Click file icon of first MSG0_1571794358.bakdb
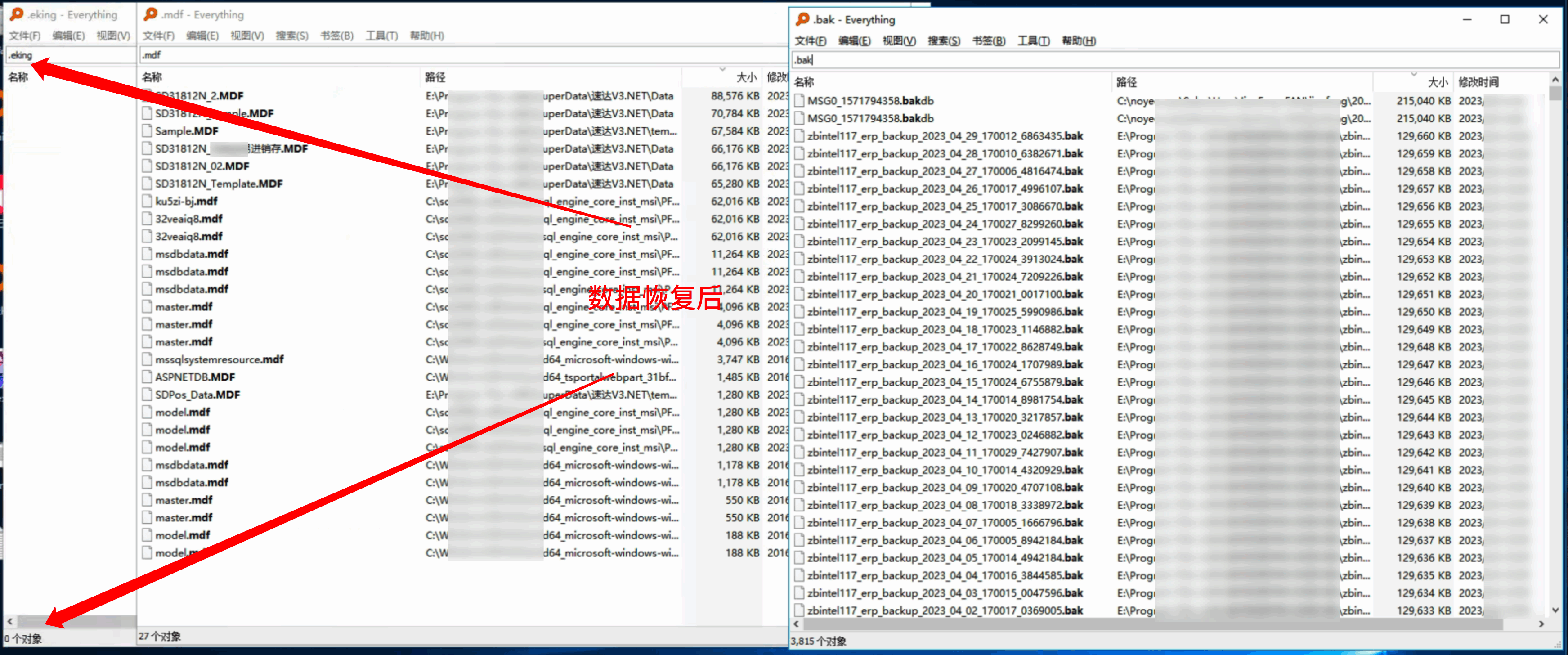1568x655 pixels. coord(799,101)
